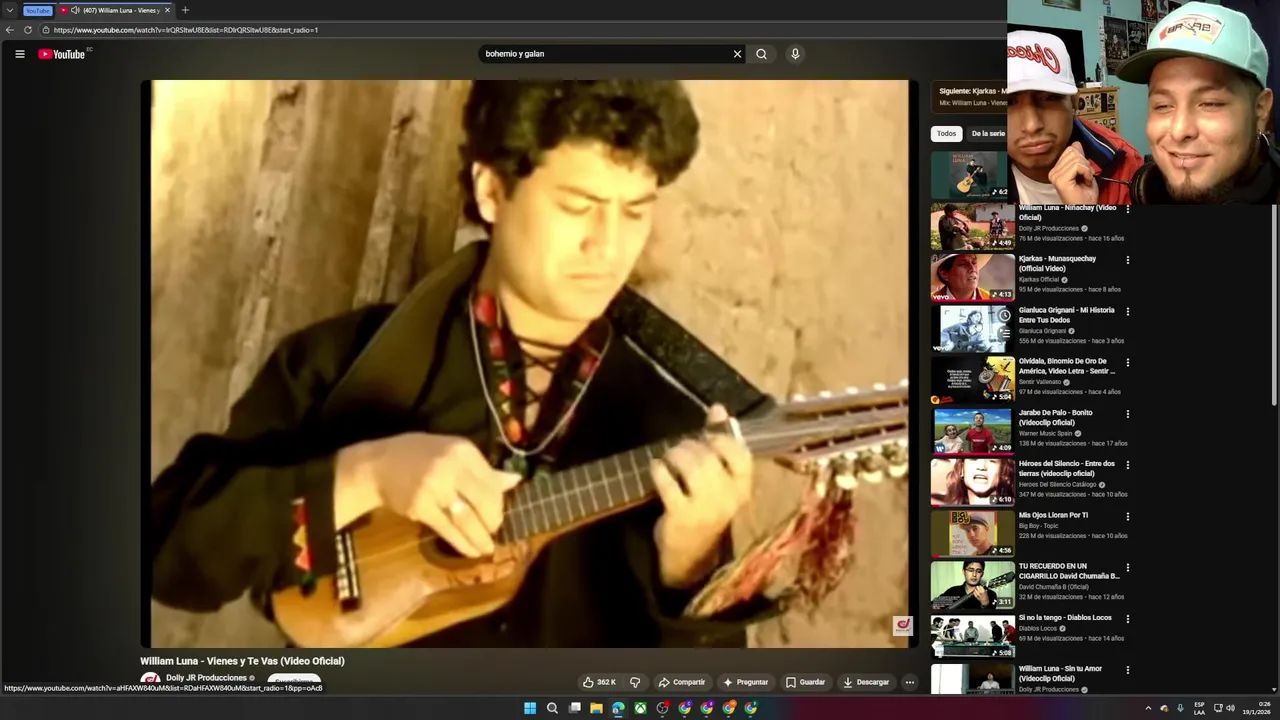Open 'Si no la tengo - Diablos Locos' title
The width and height of the screenshot is (1280, 720).
[1065, 618]
